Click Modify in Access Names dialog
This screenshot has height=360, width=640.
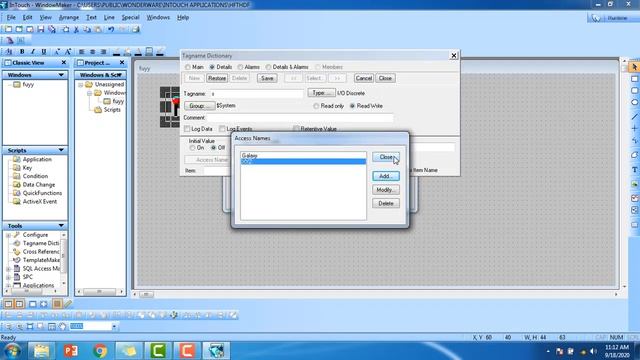tap(386, 190)
